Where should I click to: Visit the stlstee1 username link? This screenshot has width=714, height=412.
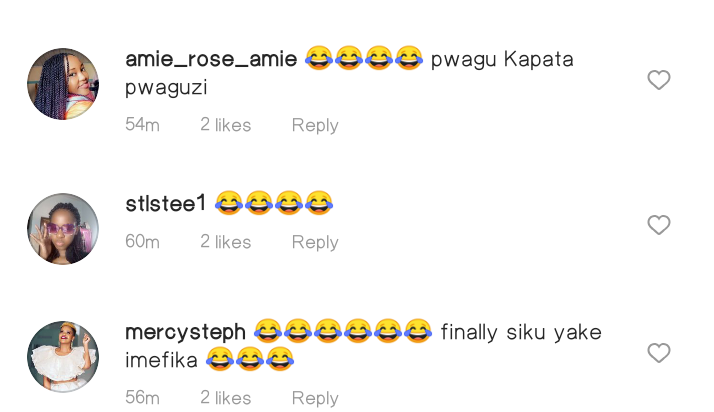coord(166,203)
